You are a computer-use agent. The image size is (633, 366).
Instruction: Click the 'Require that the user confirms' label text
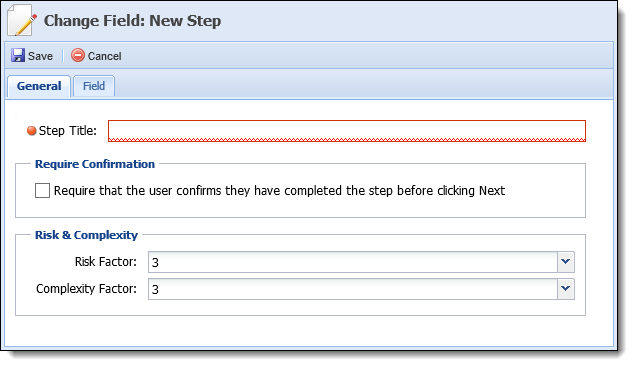(x=279, y=190)
